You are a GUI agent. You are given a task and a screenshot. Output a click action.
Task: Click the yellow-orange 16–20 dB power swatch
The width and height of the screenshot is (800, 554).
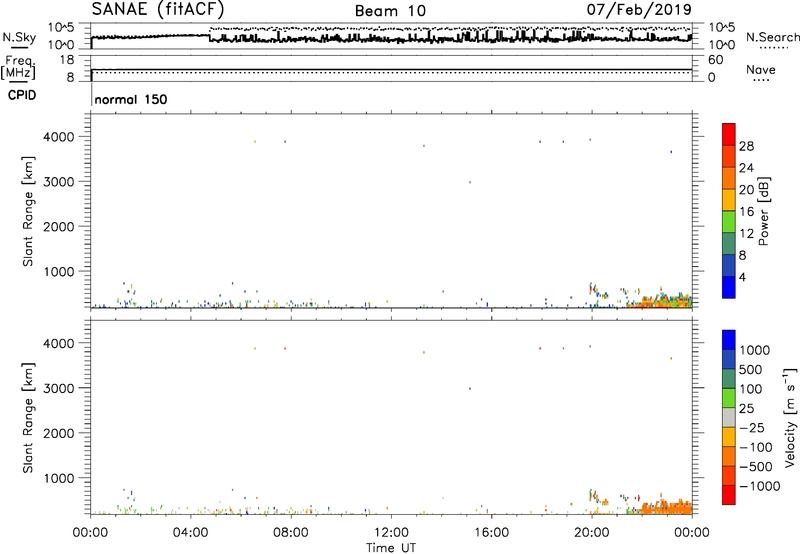point(729,200)
